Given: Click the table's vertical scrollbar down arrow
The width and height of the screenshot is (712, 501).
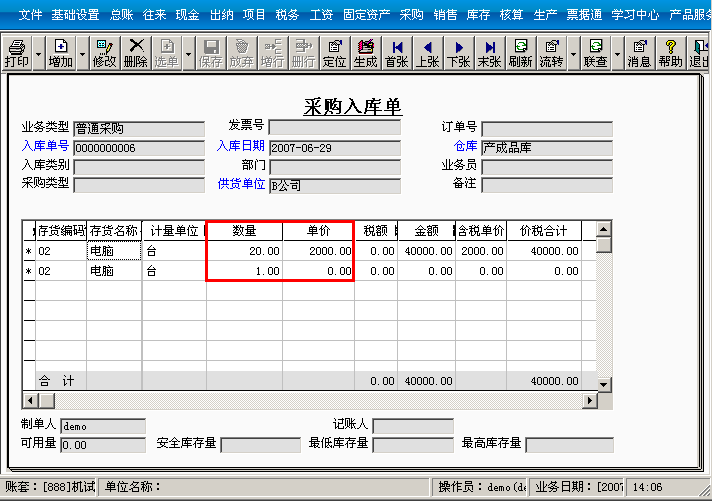Looking at the screenshot, I should click(x=603, y=384).
